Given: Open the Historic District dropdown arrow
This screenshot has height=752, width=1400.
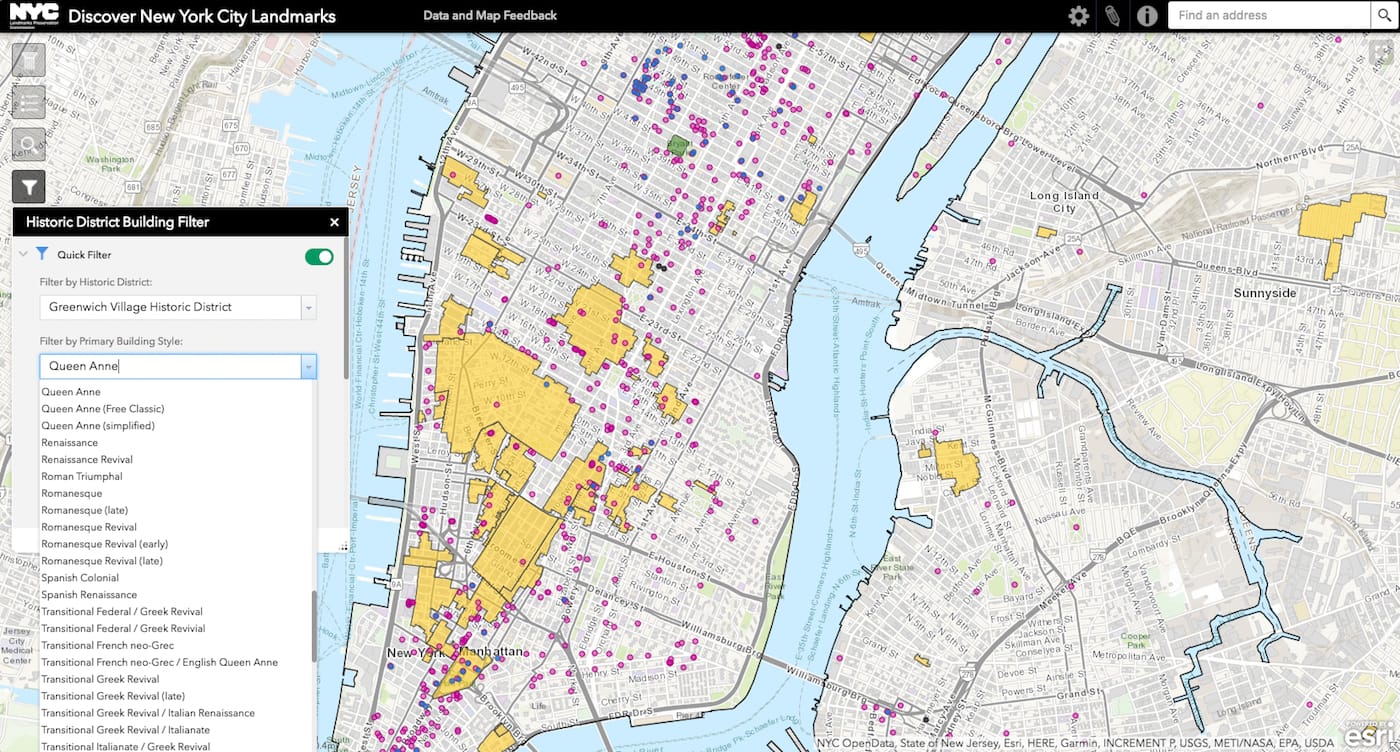Looking at the screenshot, I should [309, 308].
